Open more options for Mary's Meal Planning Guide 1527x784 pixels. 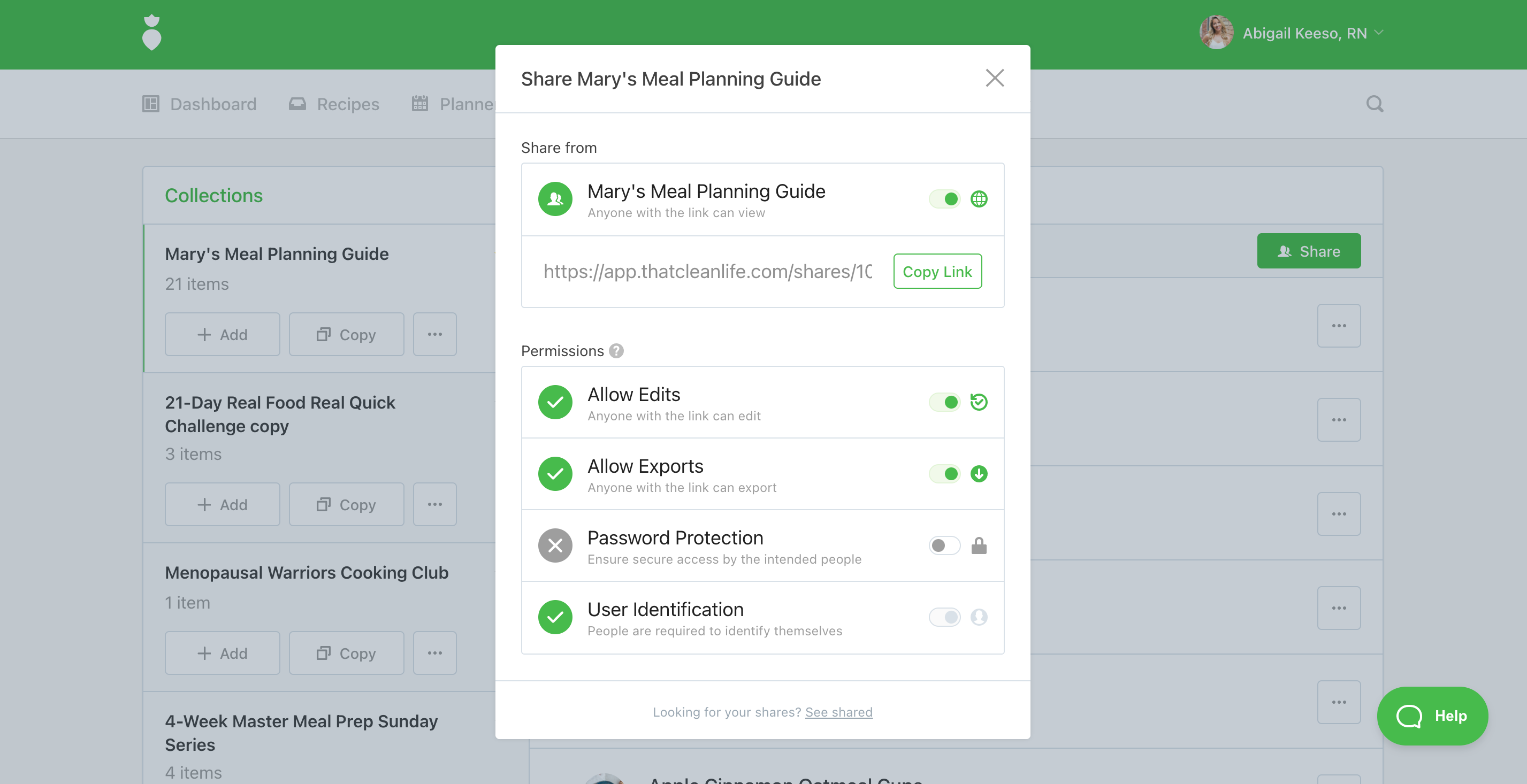click(434, 334)
